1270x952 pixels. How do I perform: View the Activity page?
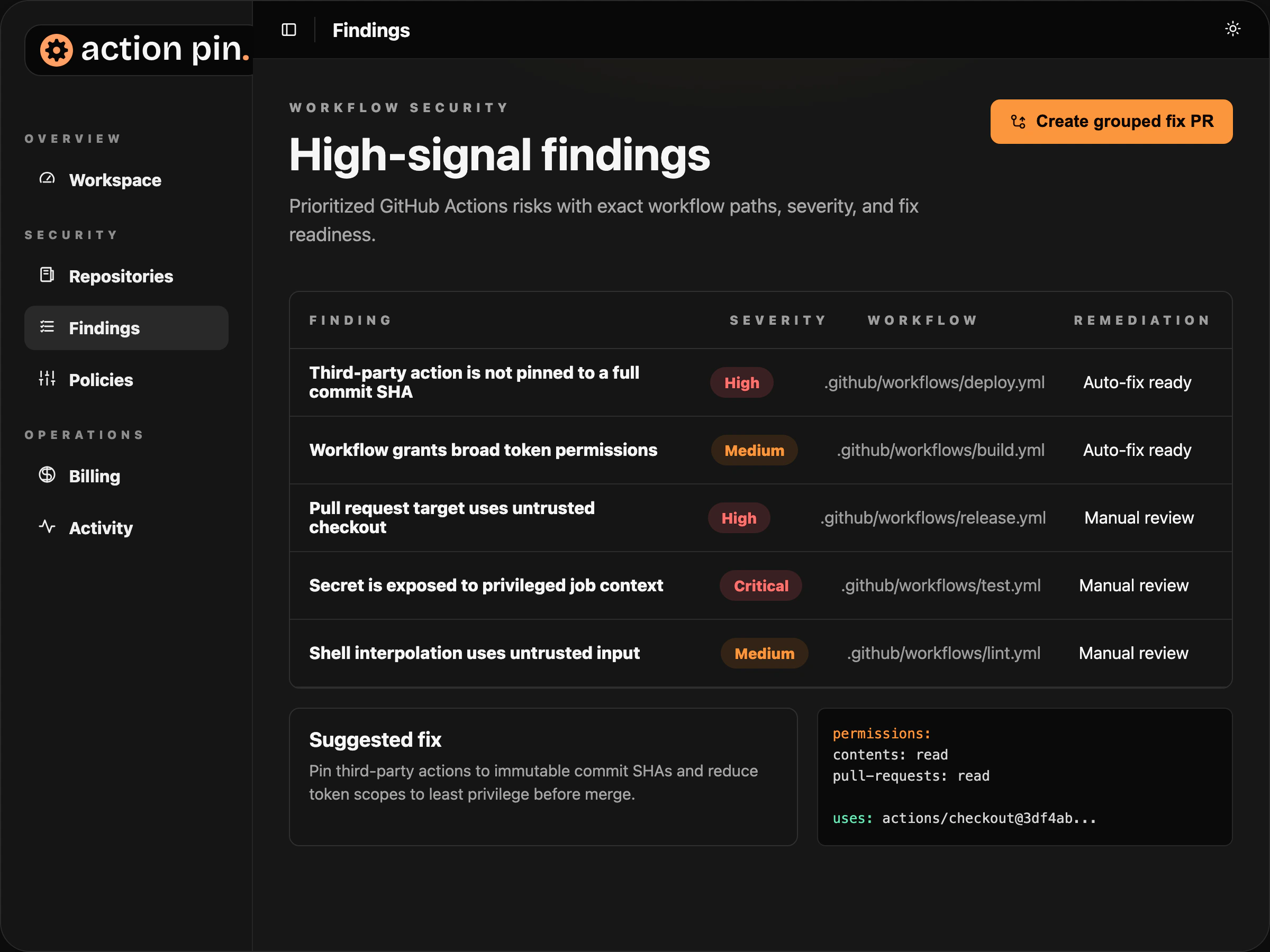[x=126, y=528]
